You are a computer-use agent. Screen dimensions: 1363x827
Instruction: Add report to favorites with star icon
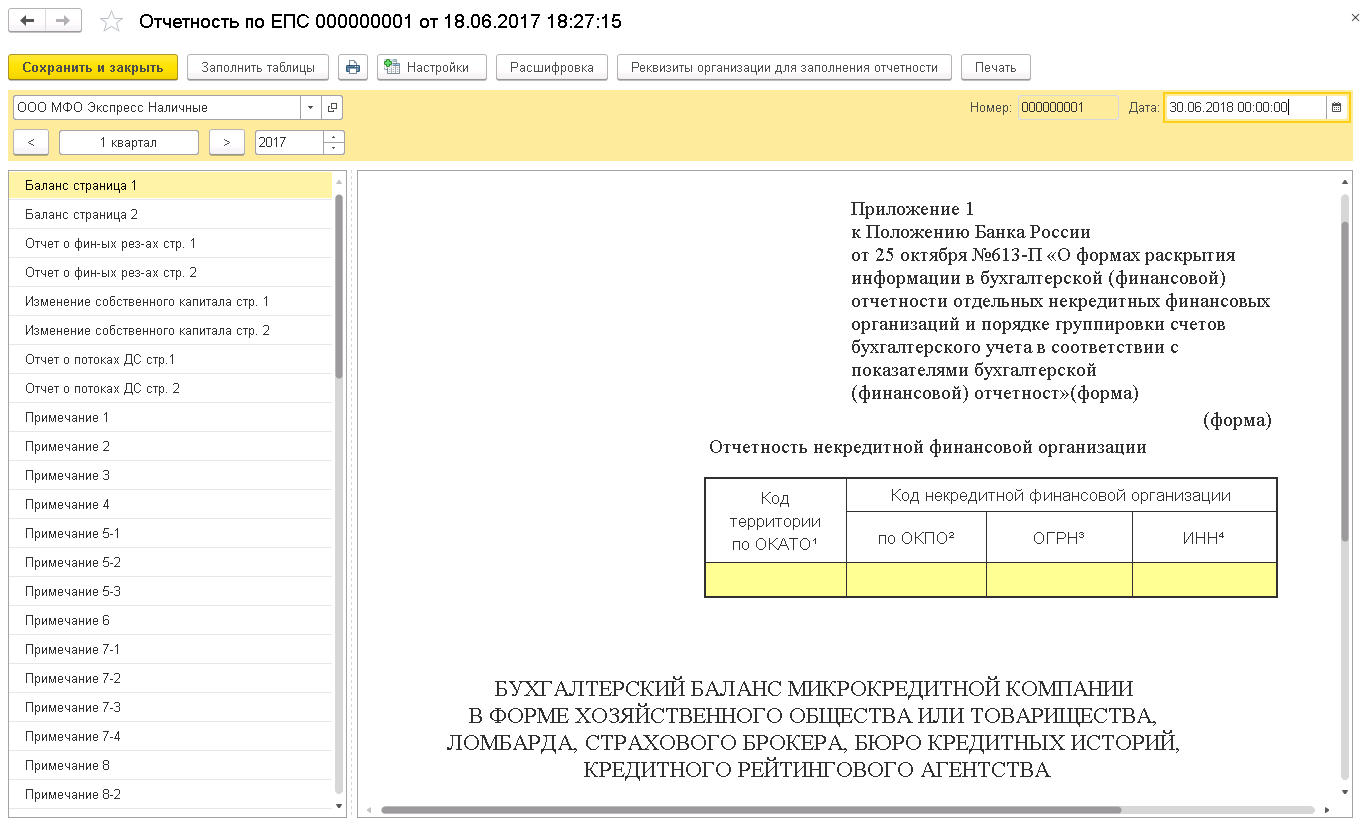112,21
